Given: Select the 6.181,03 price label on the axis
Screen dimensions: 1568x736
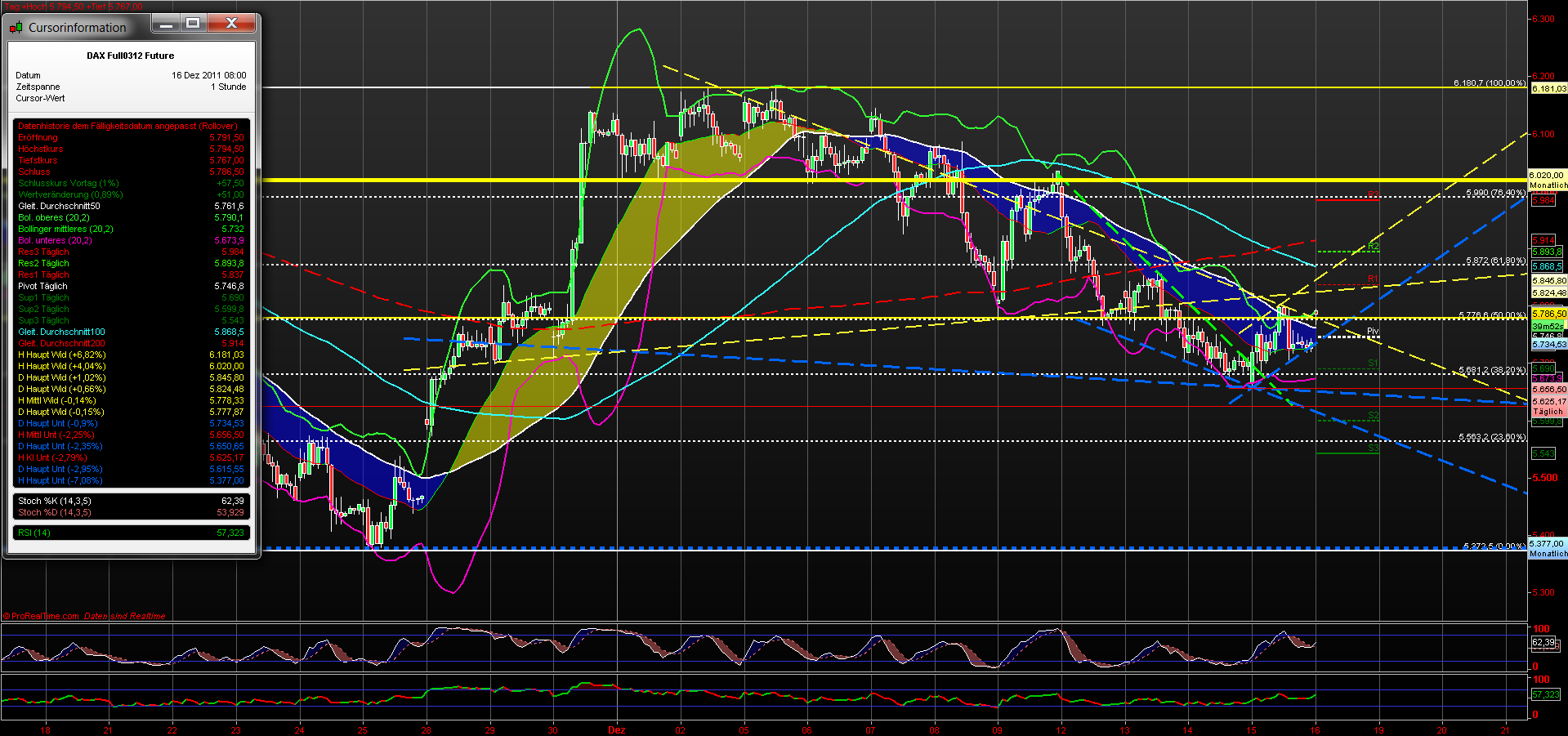Looking at the screenshot, I should pos(1548,89).
